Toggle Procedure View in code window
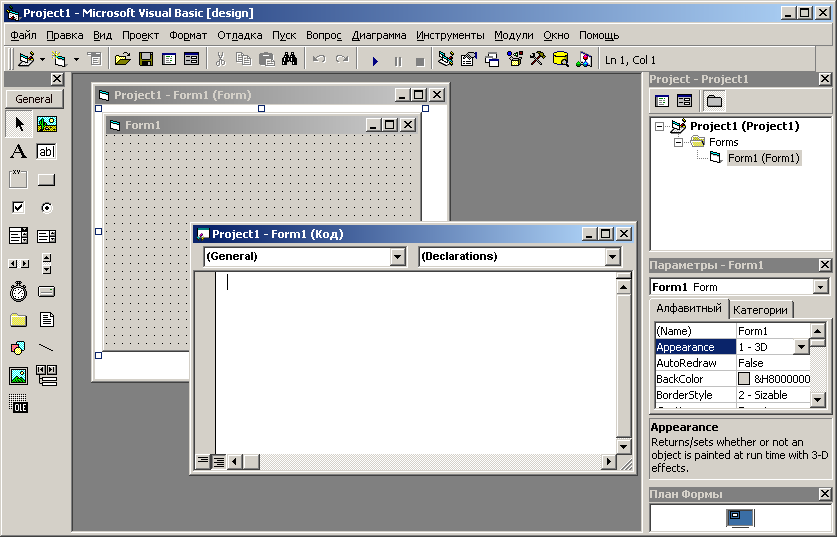The width and height of the screenshot is (837, 537). (x=203, y=461)
